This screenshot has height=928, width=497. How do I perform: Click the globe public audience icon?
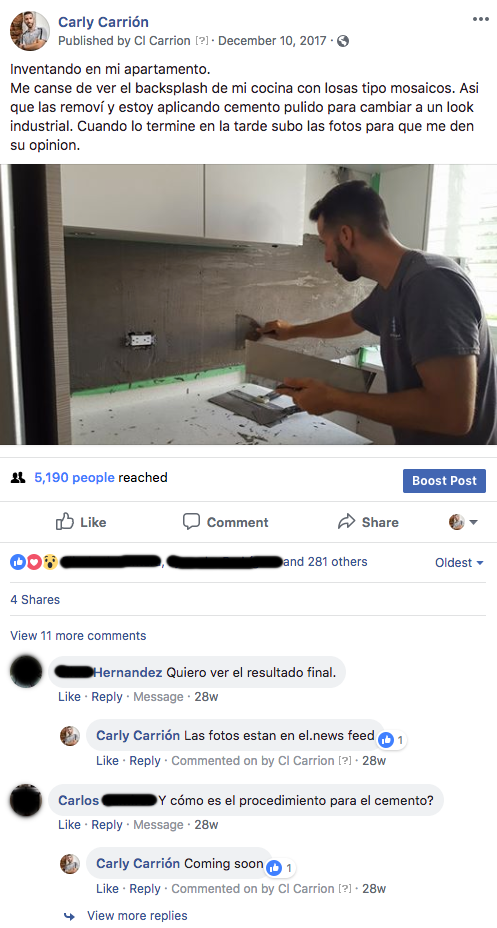(343, 41)
